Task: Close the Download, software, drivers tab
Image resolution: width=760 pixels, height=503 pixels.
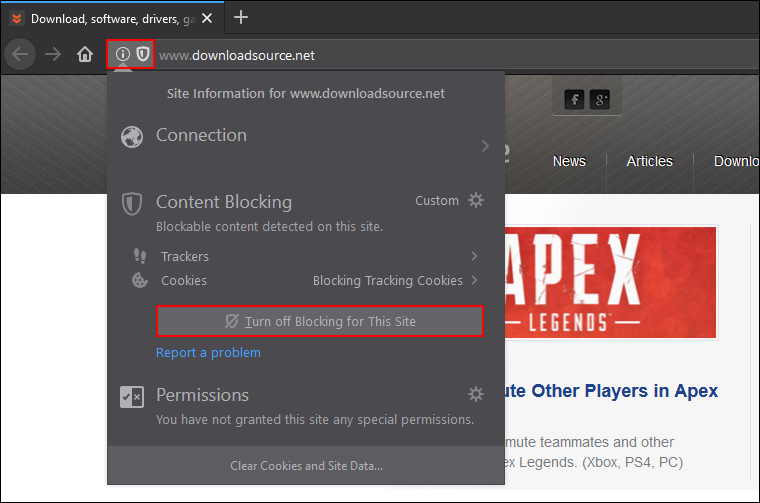Action: [x=207, y=18]
